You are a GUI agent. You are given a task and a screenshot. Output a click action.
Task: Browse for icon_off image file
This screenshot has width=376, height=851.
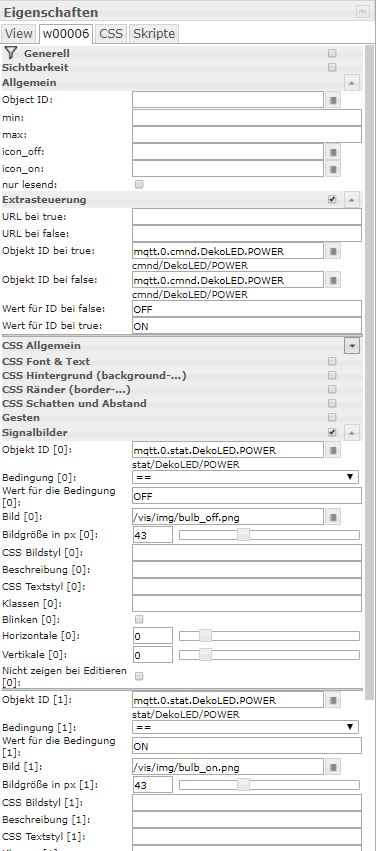coord(333,151)
